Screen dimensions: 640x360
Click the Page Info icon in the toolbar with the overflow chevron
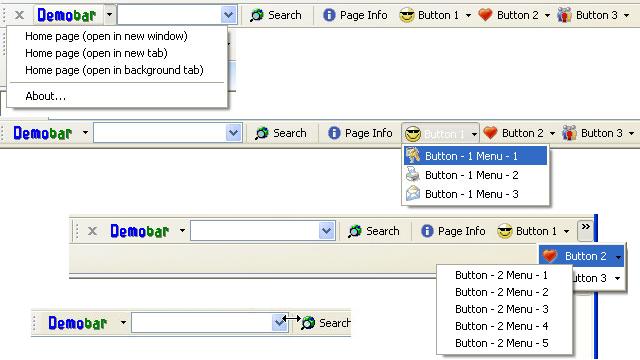[427, 231]
